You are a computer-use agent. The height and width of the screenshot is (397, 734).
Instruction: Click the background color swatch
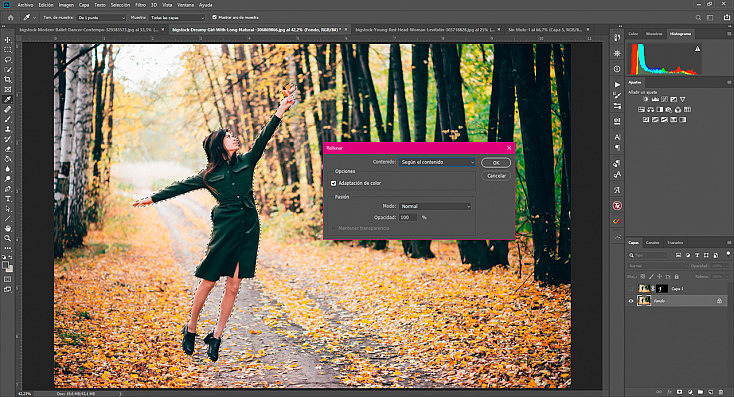(10, 269)
